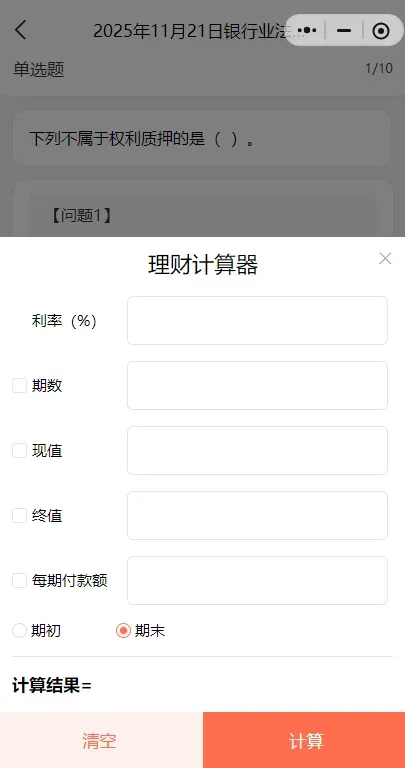
Task: Tap the question text 下列不属于权利质押的是
Action: [x=117, y=139]
